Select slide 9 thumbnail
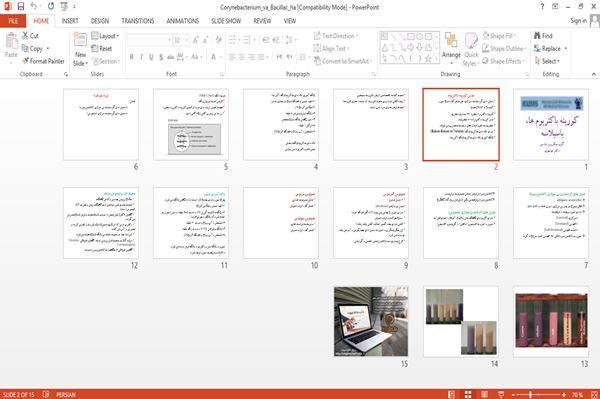The width and height of the screenshot is (600, 399). (371, 223)
